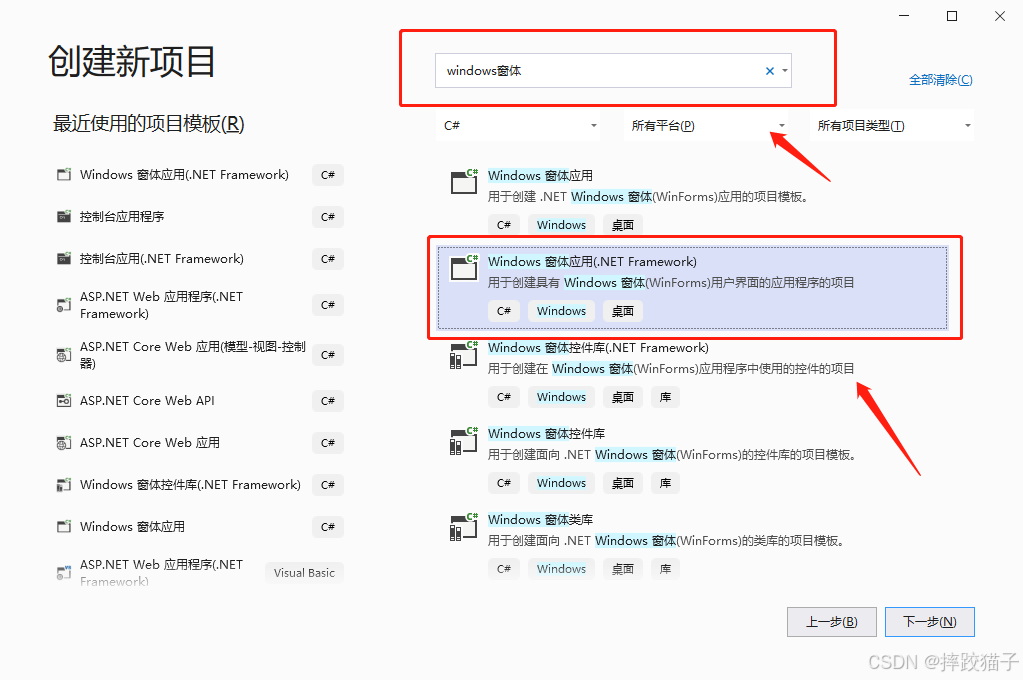
Task: Click the Windows tag under Windows 窗体控件库
Action: [x=561, y=483]
